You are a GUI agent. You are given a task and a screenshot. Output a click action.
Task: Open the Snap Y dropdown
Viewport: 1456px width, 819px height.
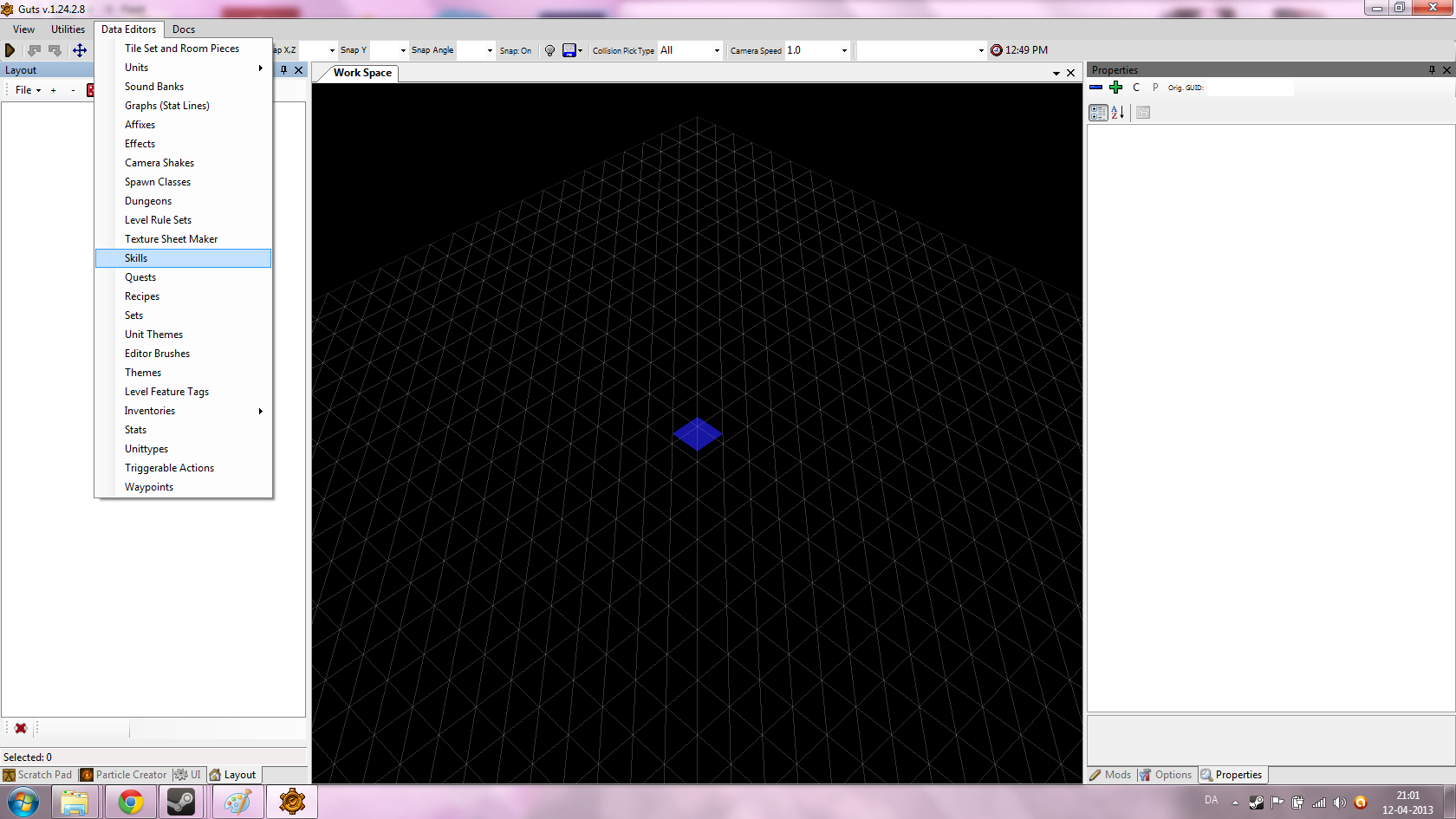tap(403, 50)
